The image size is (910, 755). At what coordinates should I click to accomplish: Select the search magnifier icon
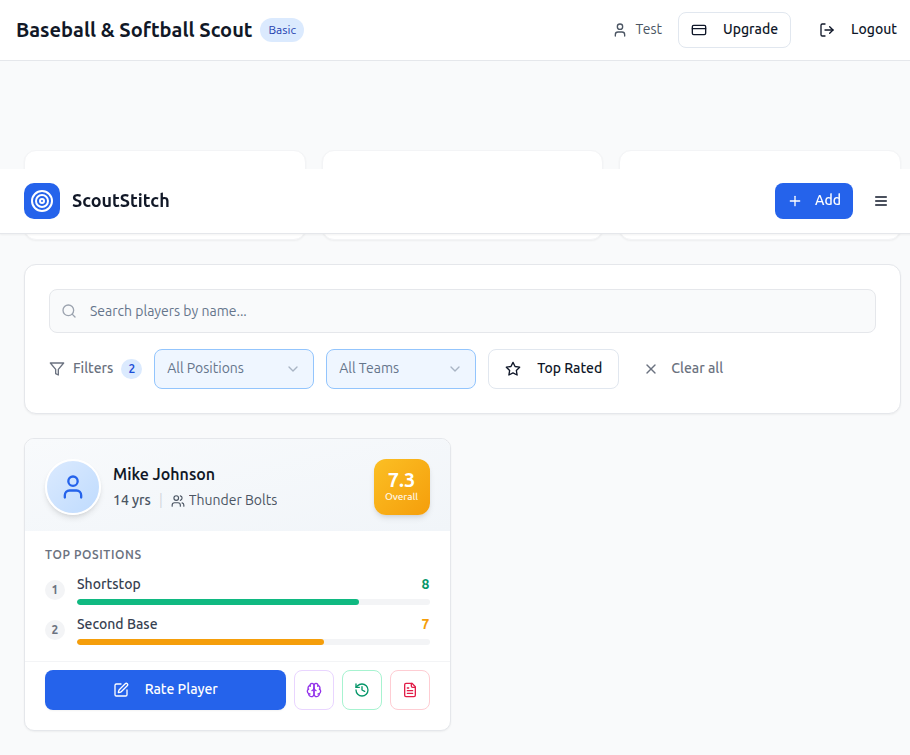click(68, 311)
